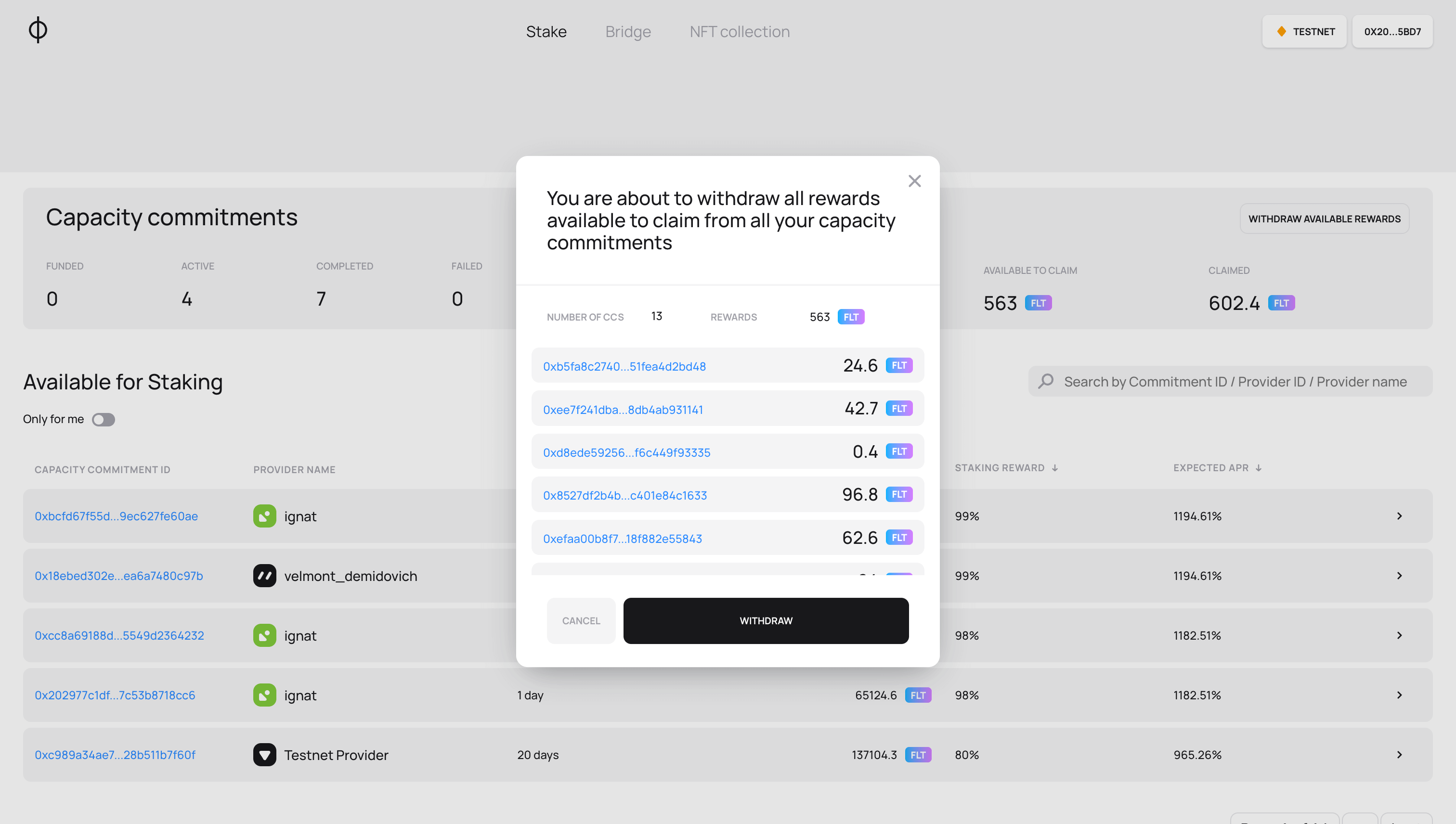
Task: Expand the truncated commitment 0xb5fa8c2740 row
Action: 624,366
